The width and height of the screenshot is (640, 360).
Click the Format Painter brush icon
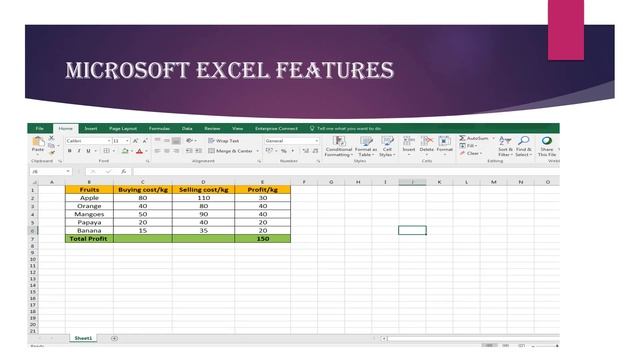click(x=51, y=153)
